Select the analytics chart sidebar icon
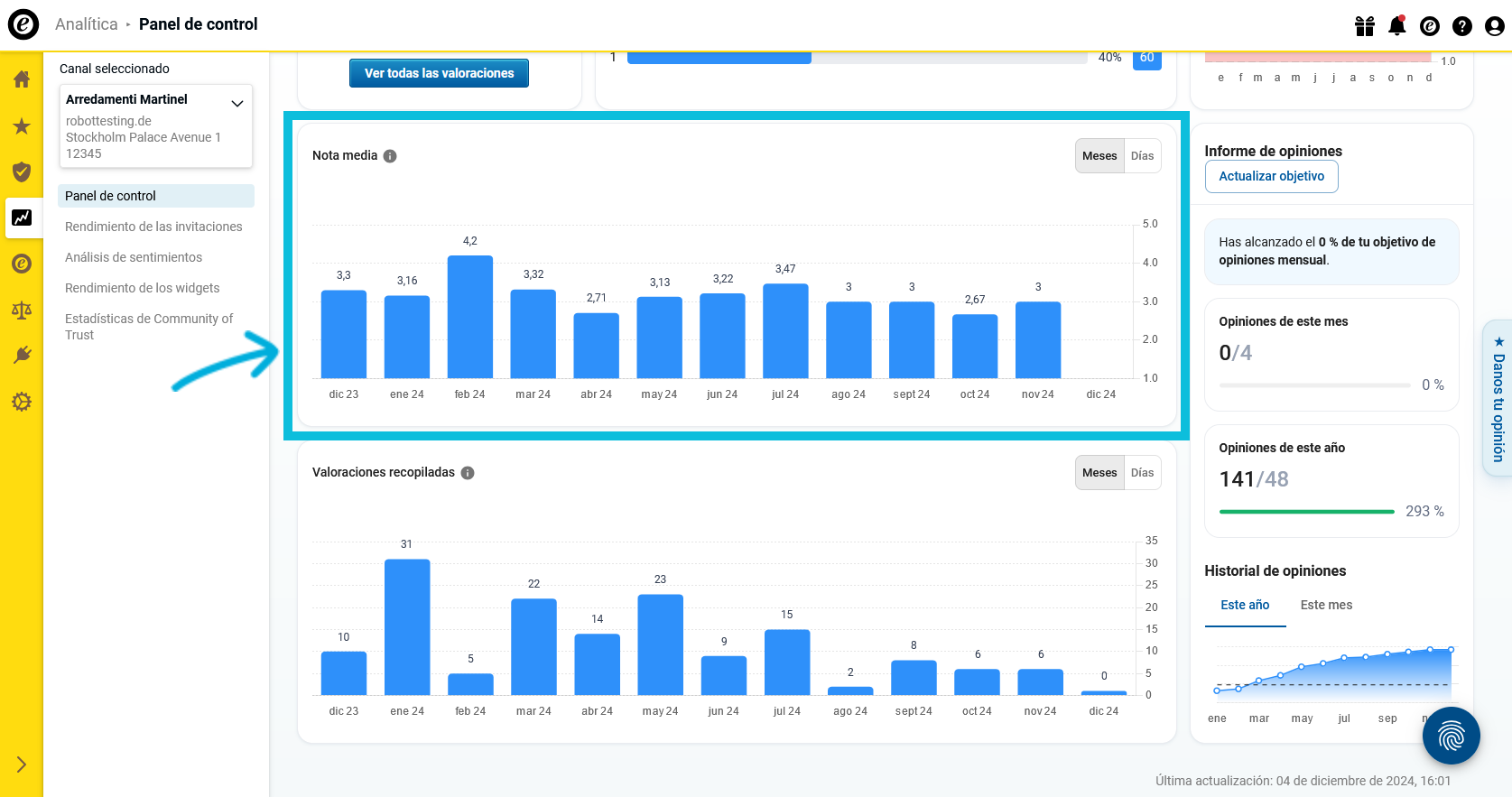 pos(22,218)
